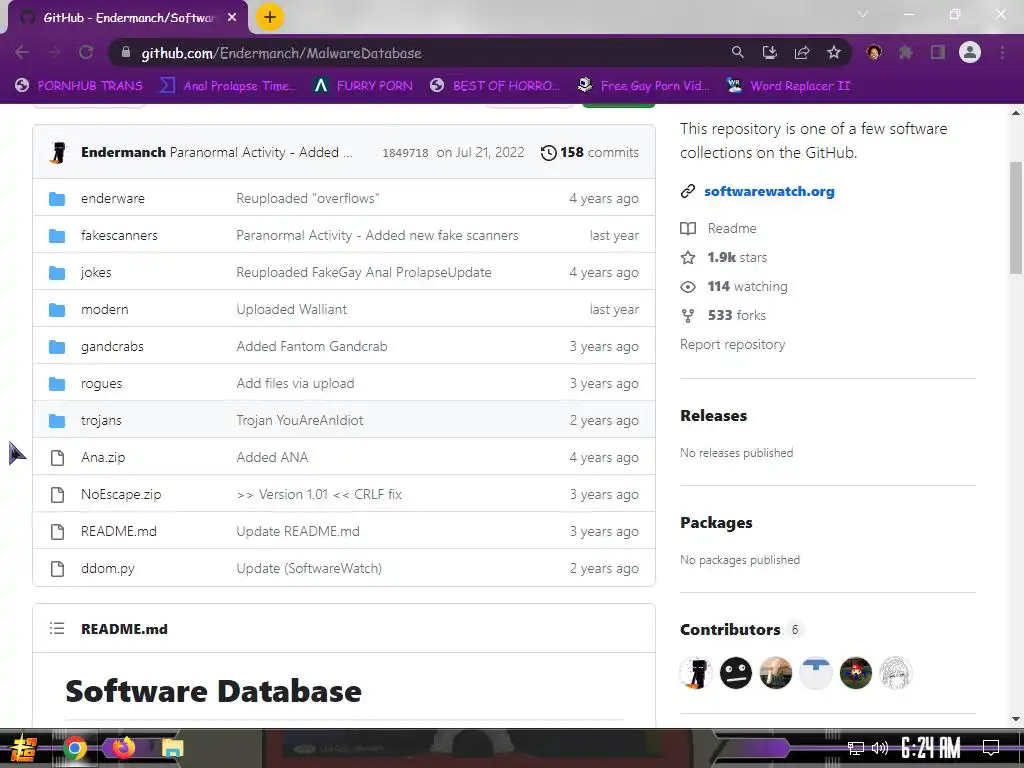Click the black smiley contributor avatar
Viewport: 1024px width, 768px height.
coord(736,673)
